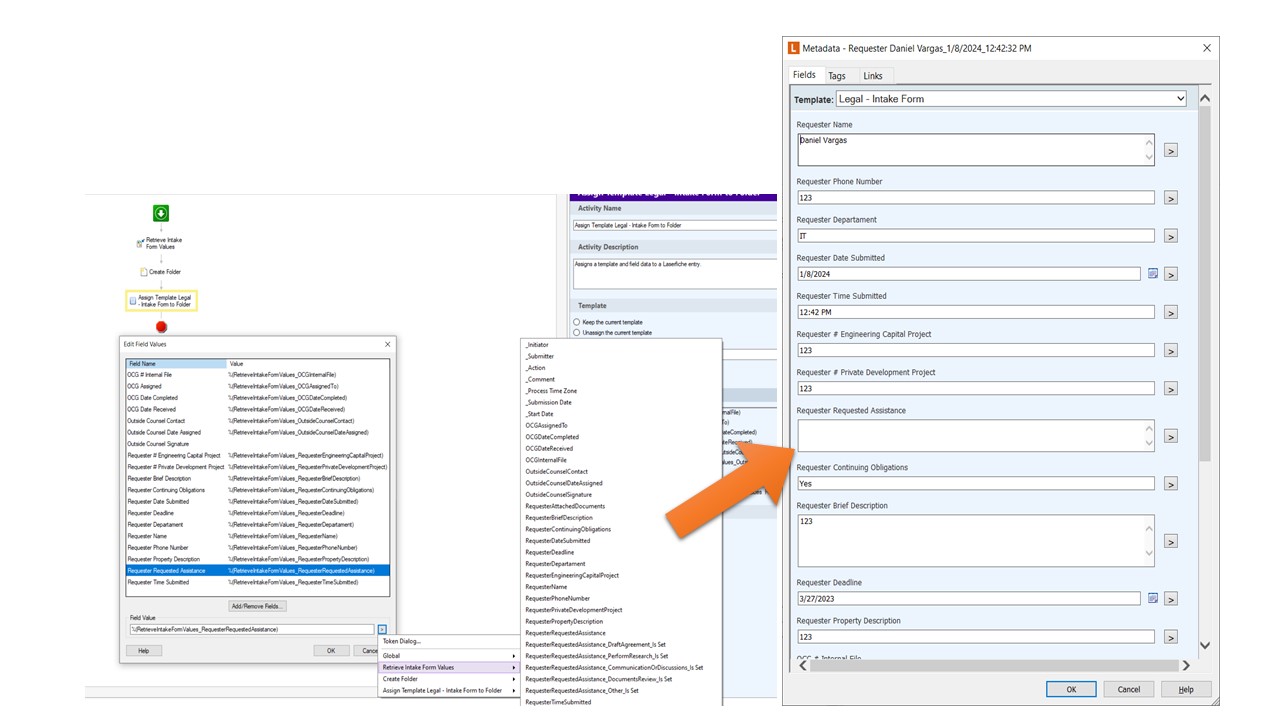Select the Requester Deadline row in field list

click(257, 513)
